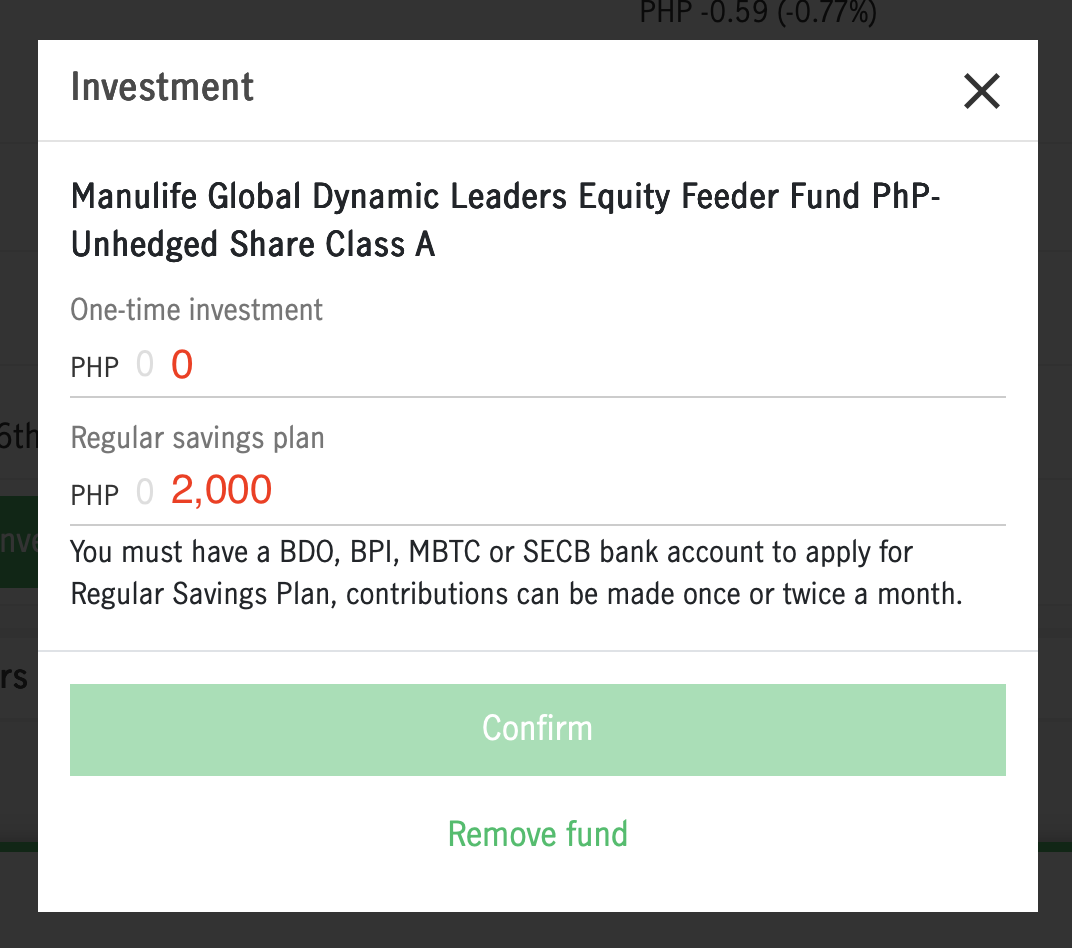Select the red 2,000 savings plan value
The height and width of the screenshot is (948, 1072).
click(221, 491)
